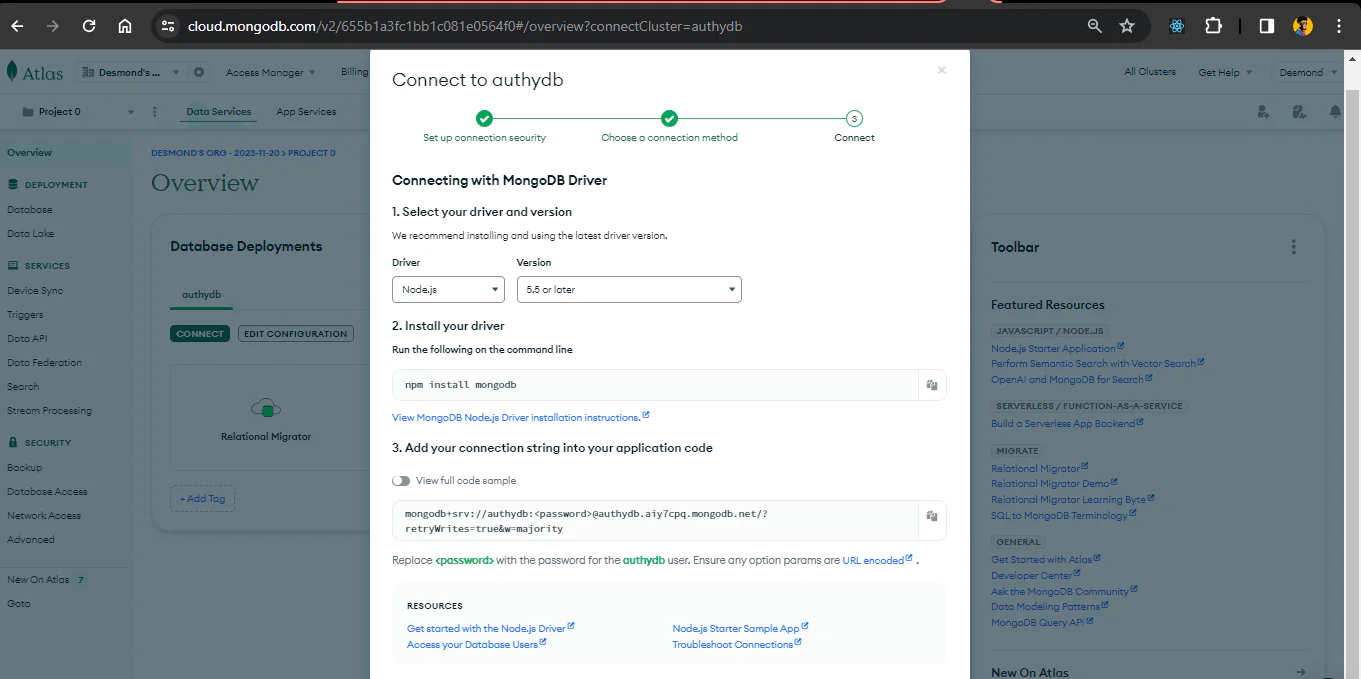Open Stream Processing in the sidebar
The image size is (1361, 679).
49,411
